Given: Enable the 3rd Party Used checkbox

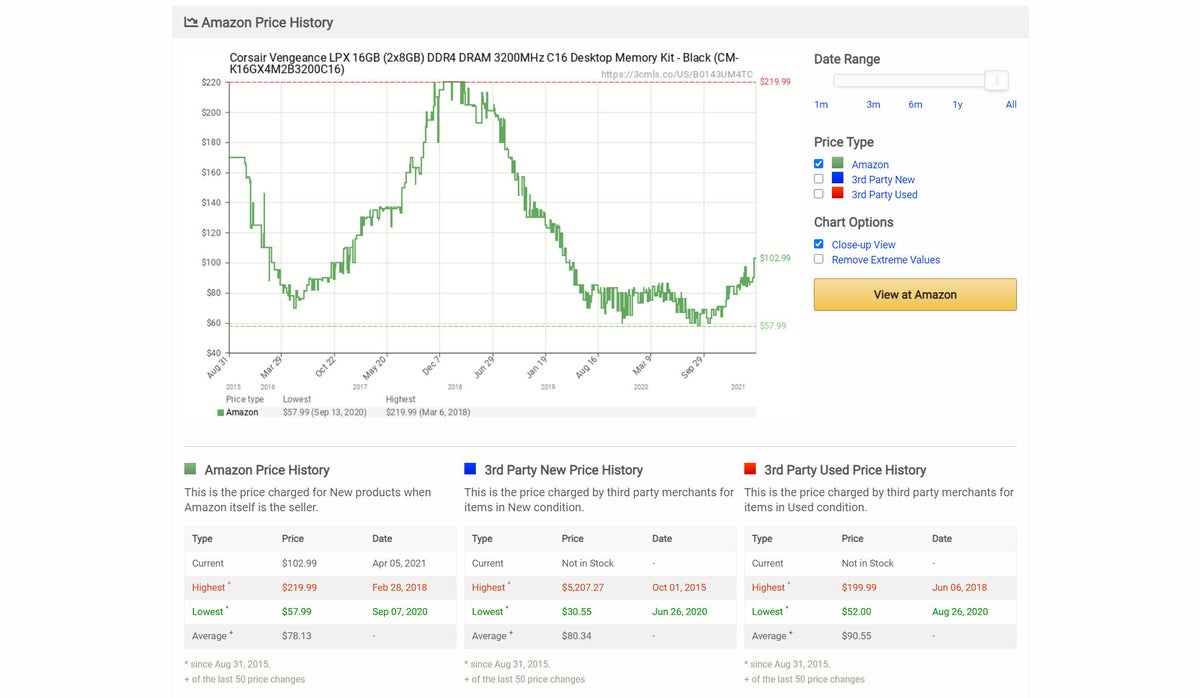Looking at the screenshot, I should (x=819, y=194).
